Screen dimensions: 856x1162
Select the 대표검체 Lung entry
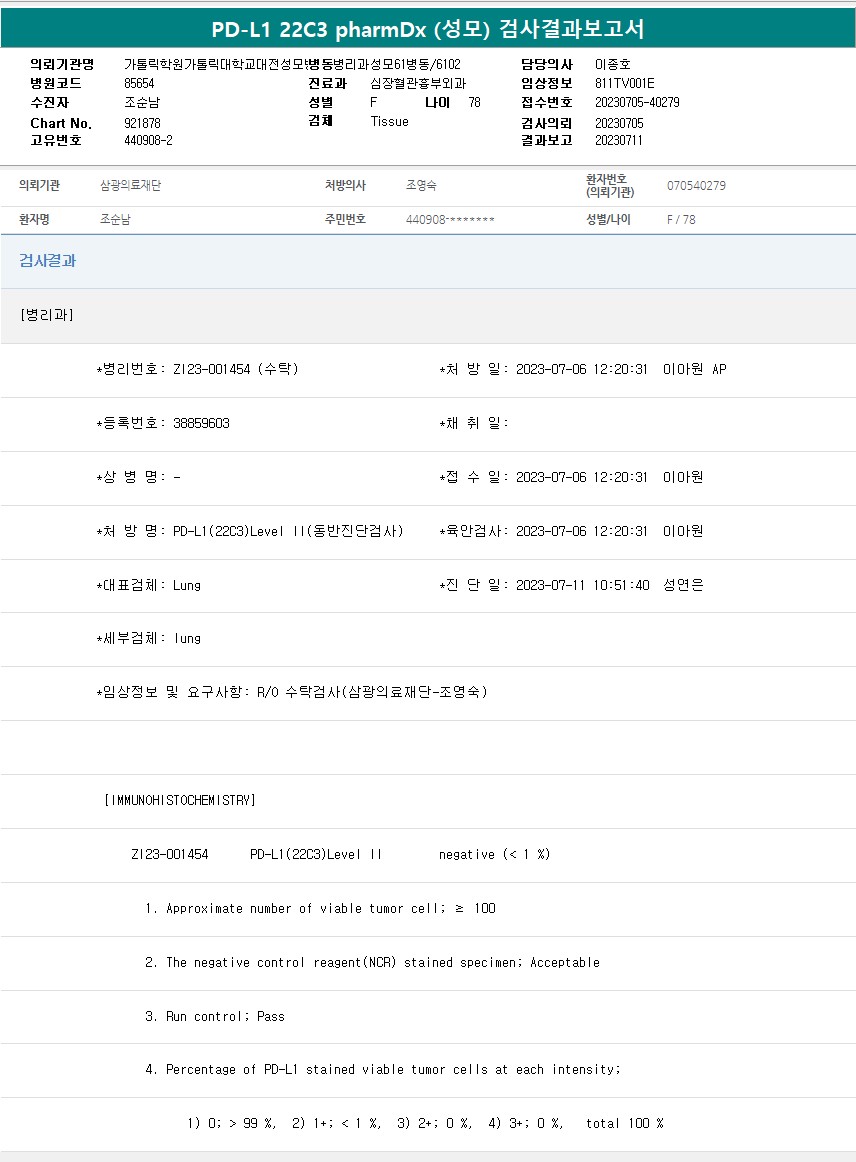coord(148,585)
